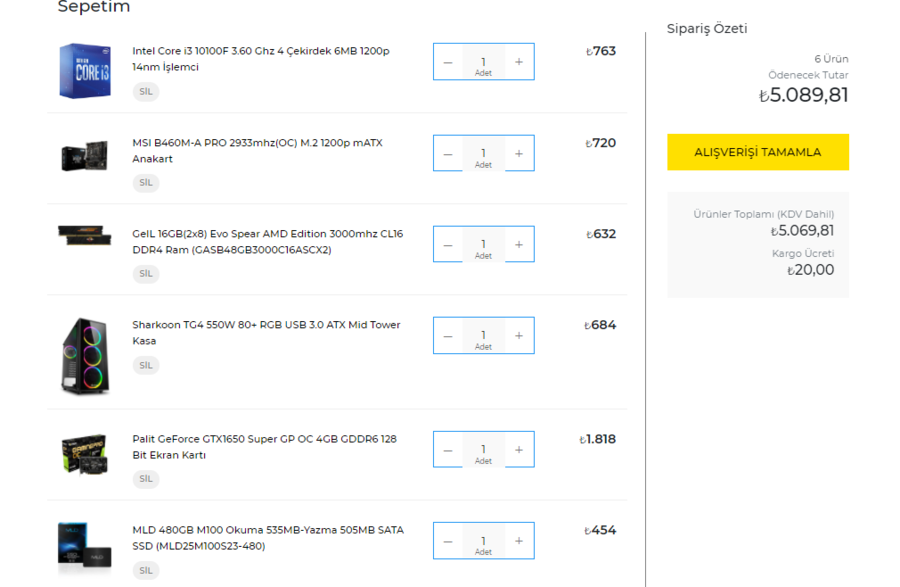Screen dimensions: 900x587
Task: Open the Intel Core i3 product image
Action: click(x=85, y=70)
